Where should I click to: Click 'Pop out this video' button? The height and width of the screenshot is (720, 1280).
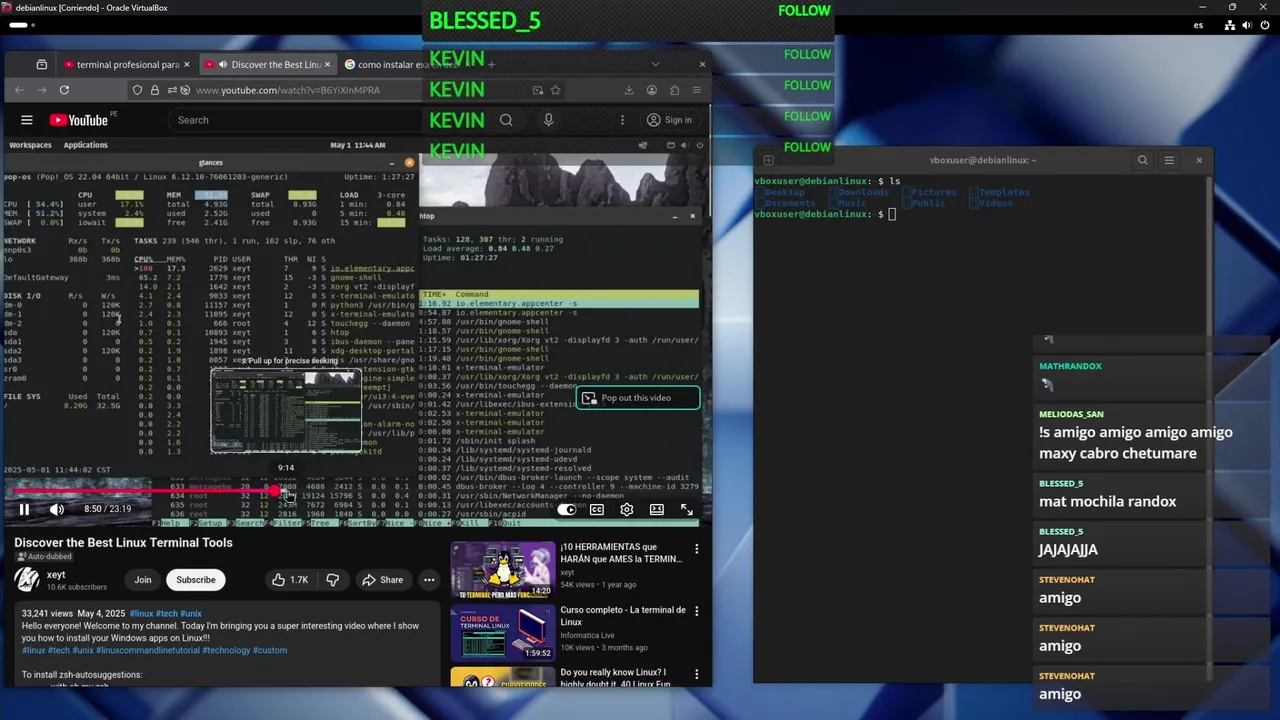point(637,398)
